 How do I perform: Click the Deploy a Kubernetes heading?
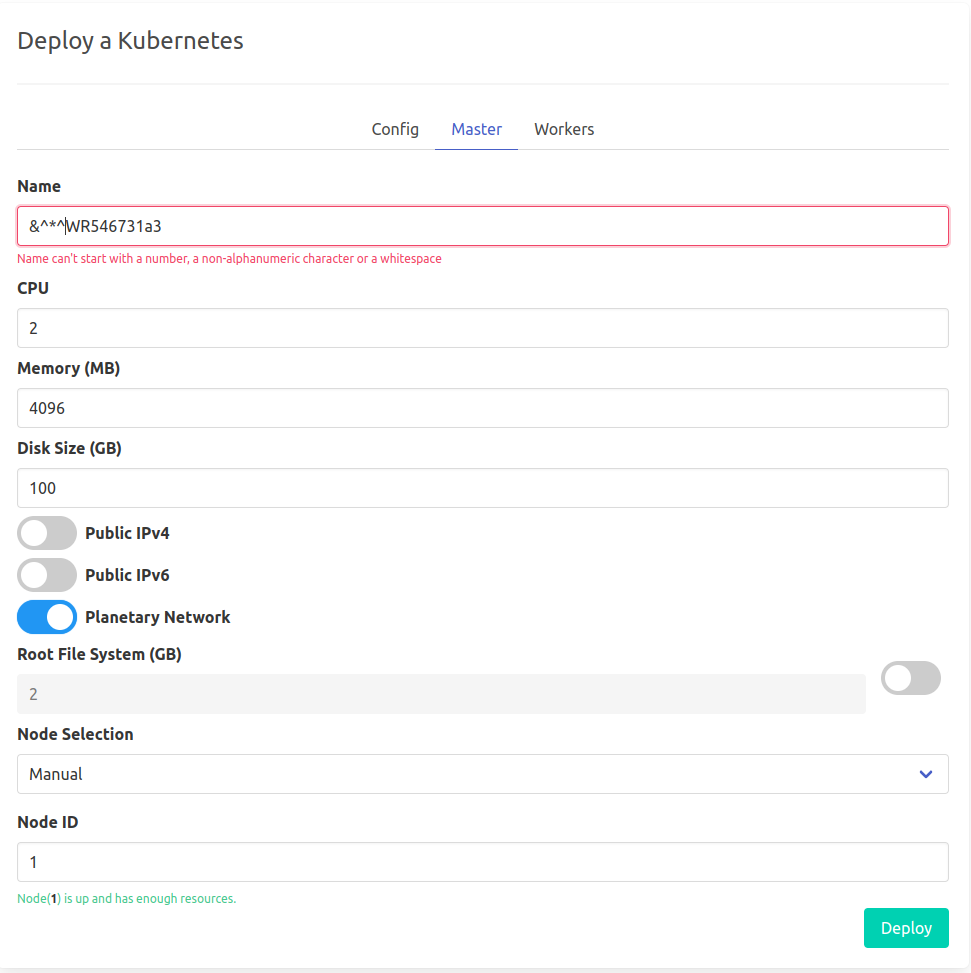[130, 41]
